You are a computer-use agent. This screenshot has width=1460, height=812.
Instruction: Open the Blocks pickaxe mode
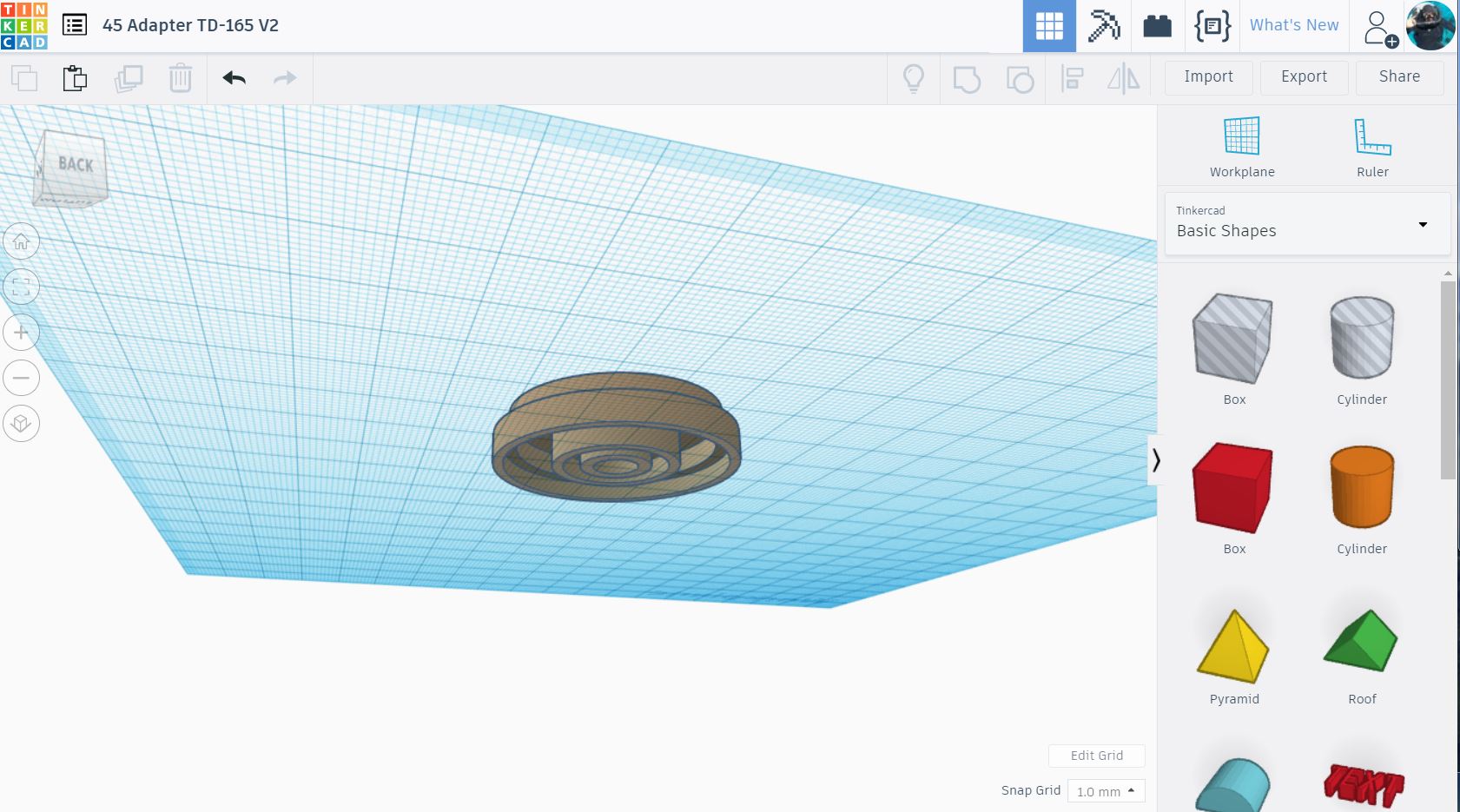tap(1104, 26)
